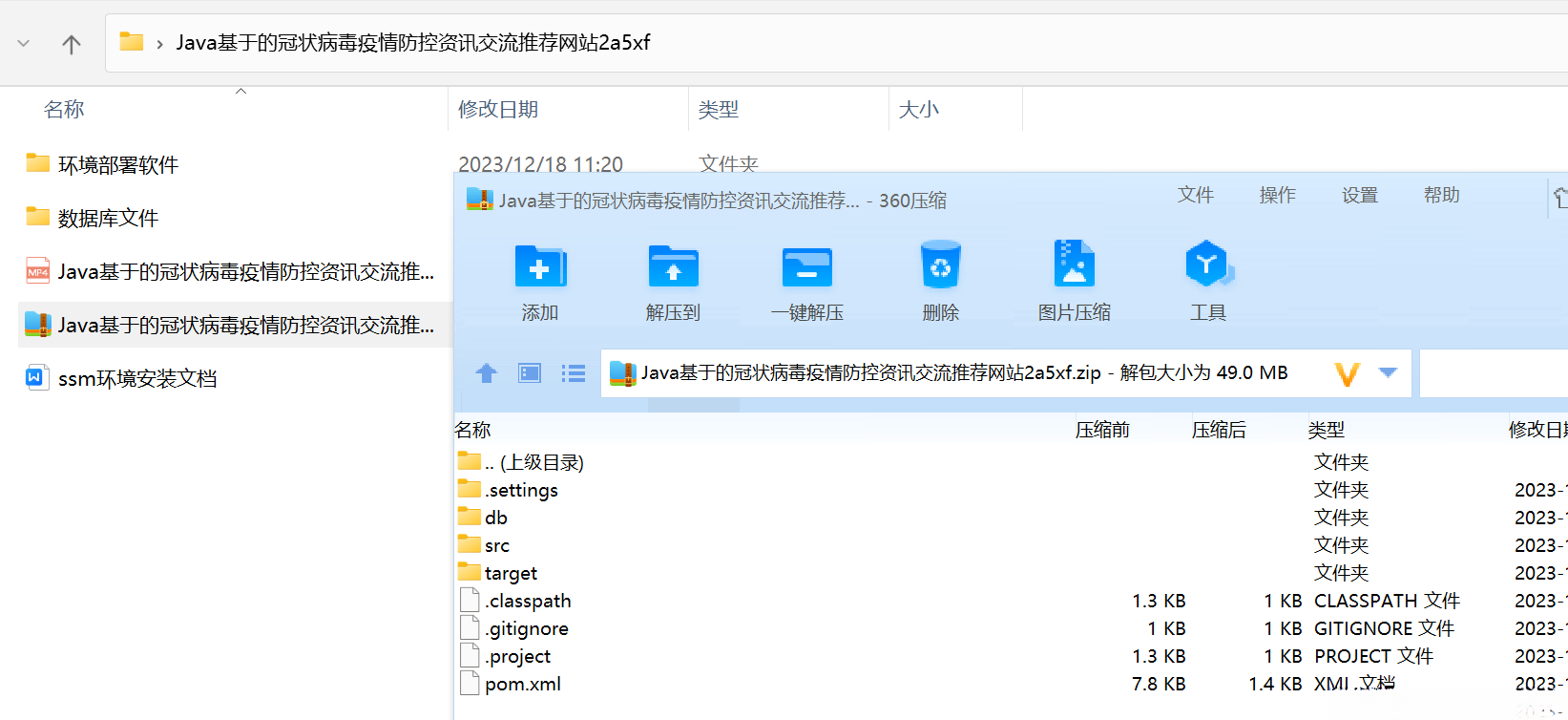Click the '1.4 KB' compressed size cell
This screenshot has width=1568, height=720.
1275,684
